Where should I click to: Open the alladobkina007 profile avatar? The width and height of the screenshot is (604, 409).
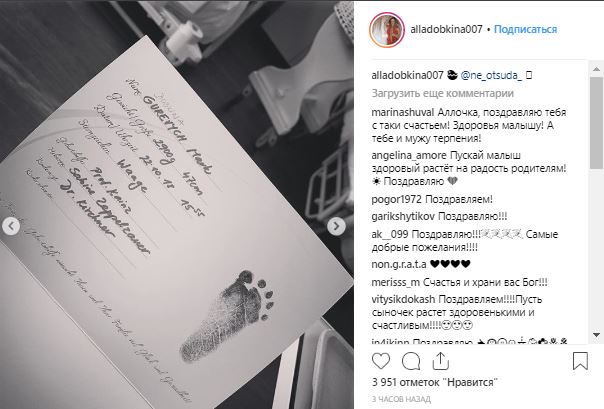pyautogui.click(x=387, y=30)
